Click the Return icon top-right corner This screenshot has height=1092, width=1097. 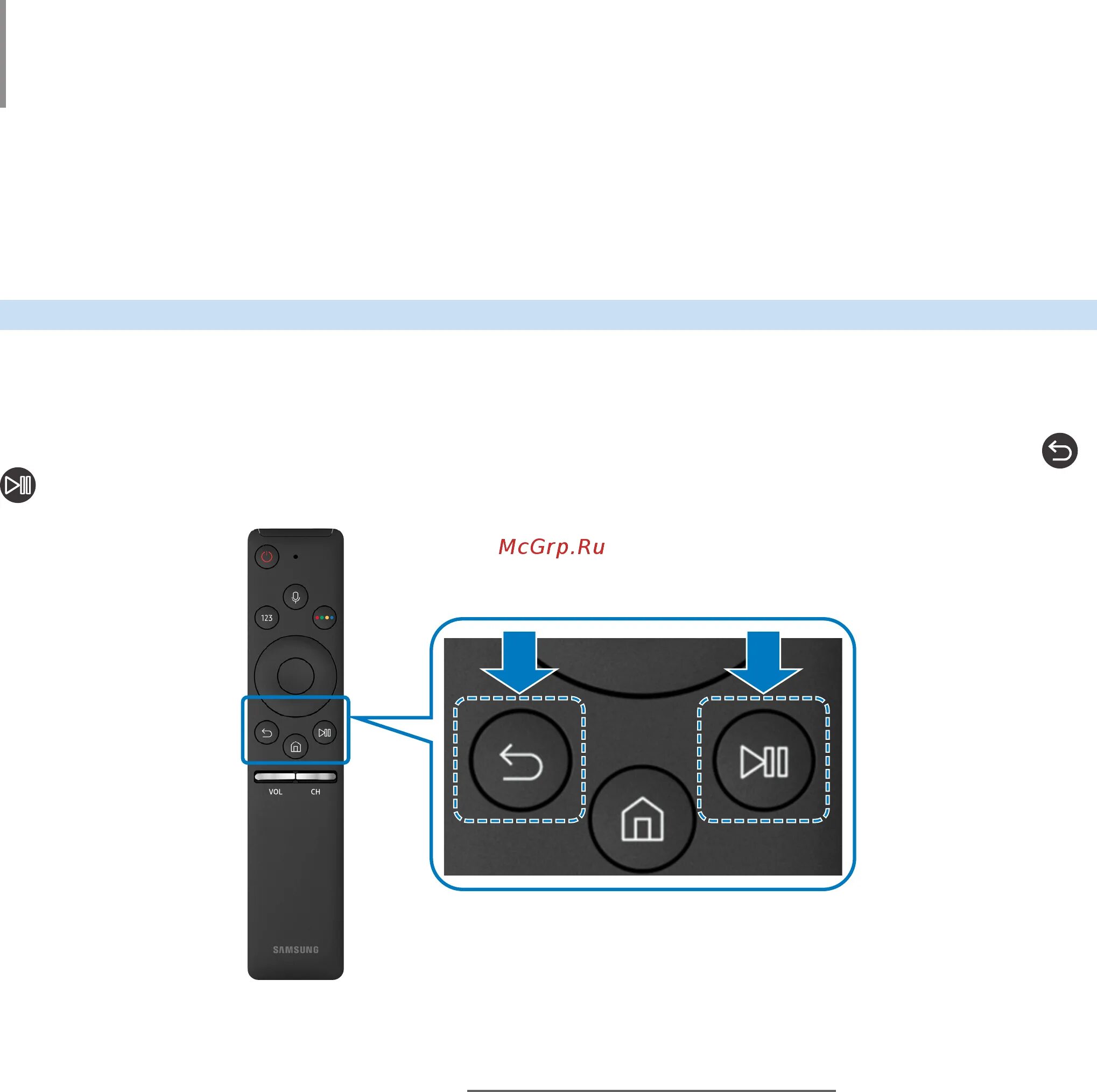(x=1059, y=451)
